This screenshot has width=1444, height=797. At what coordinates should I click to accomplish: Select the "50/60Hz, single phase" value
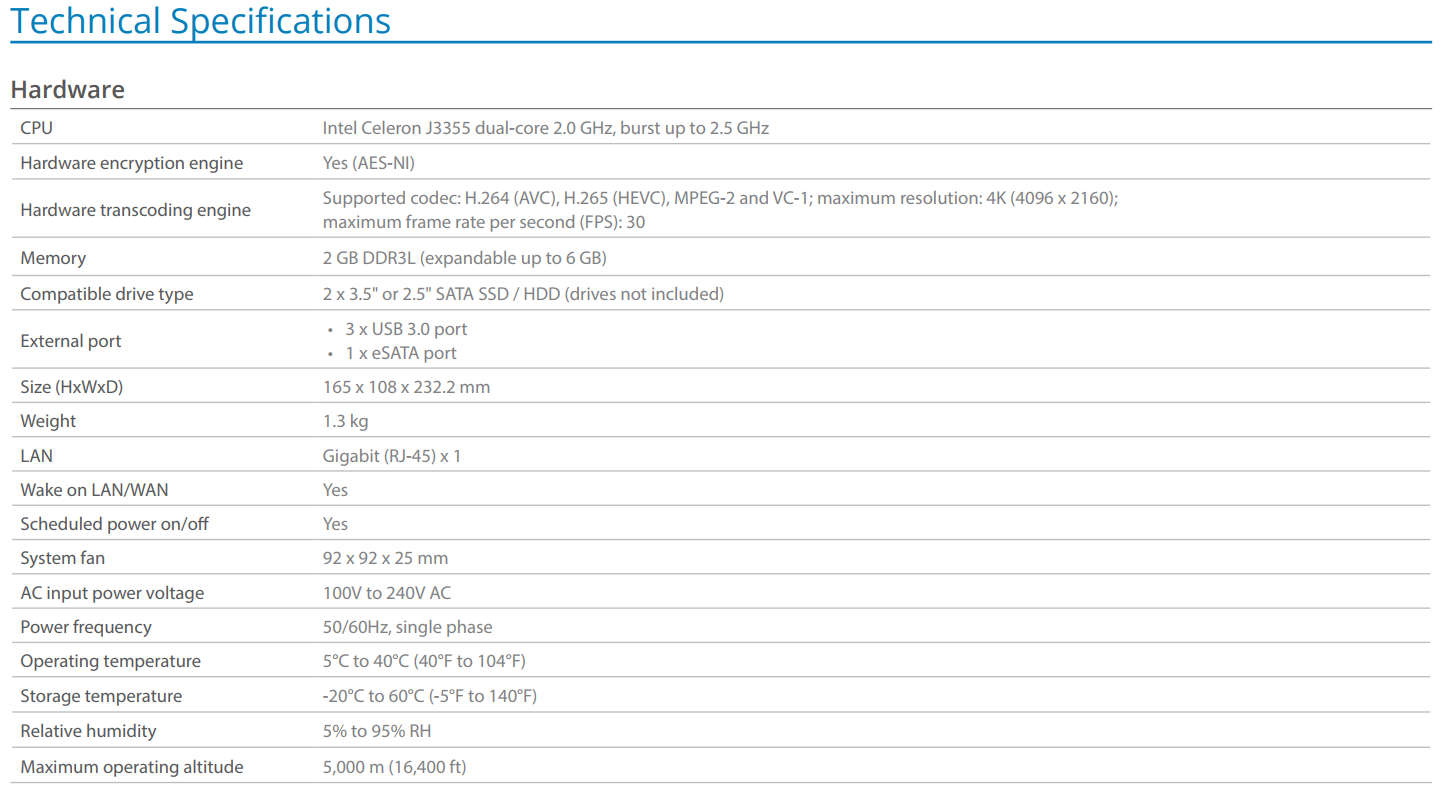(408, 627)
